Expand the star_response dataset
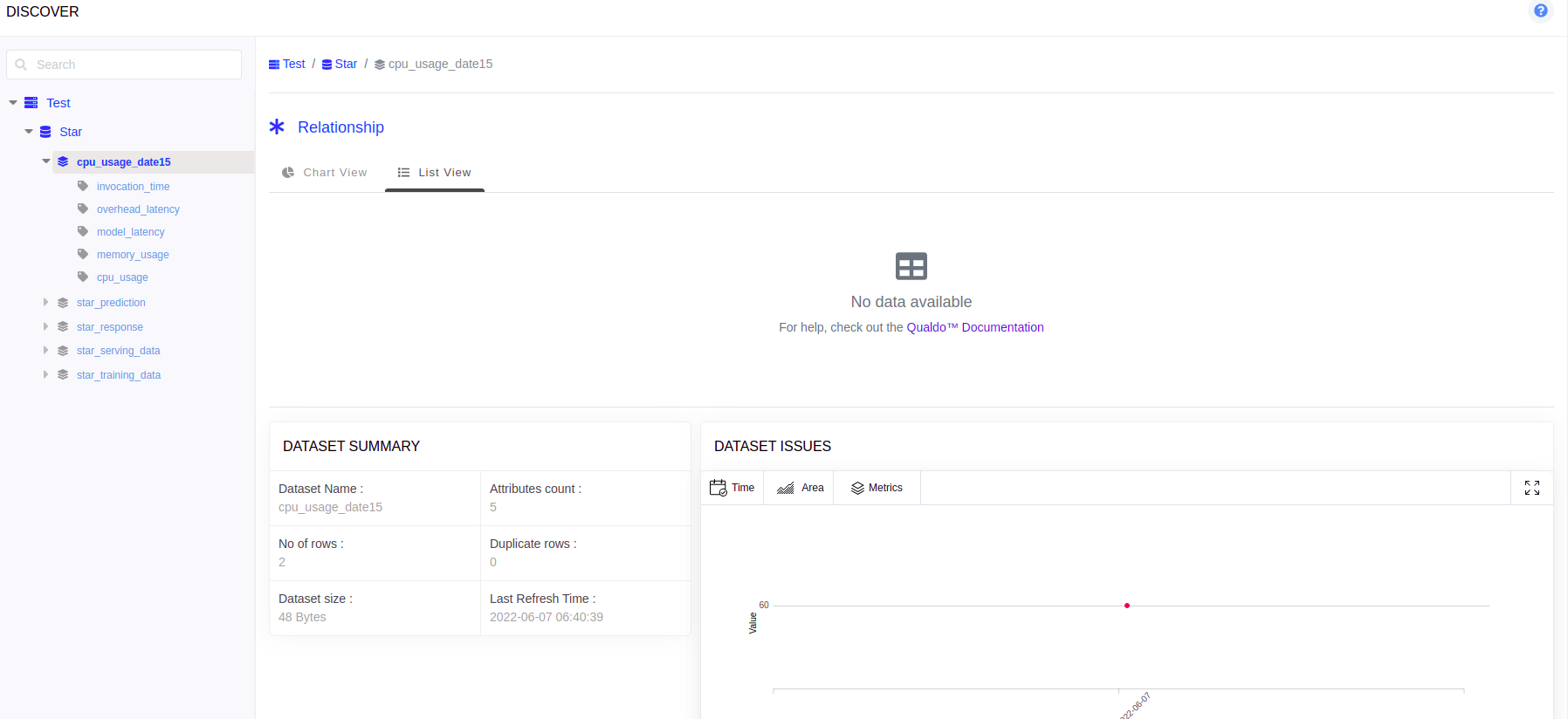1568x719 pixels. (x=46, y=326)
